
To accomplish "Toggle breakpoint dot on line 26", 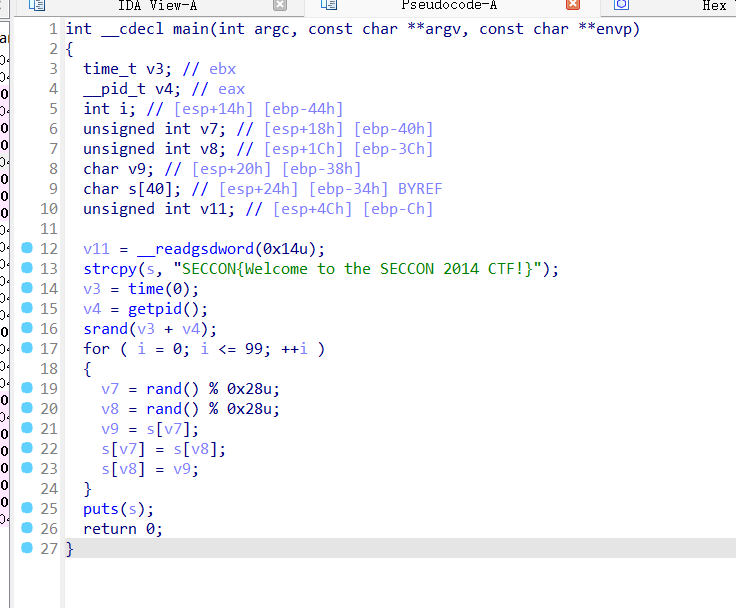I will pyautogui.click(x=27, y=528).
